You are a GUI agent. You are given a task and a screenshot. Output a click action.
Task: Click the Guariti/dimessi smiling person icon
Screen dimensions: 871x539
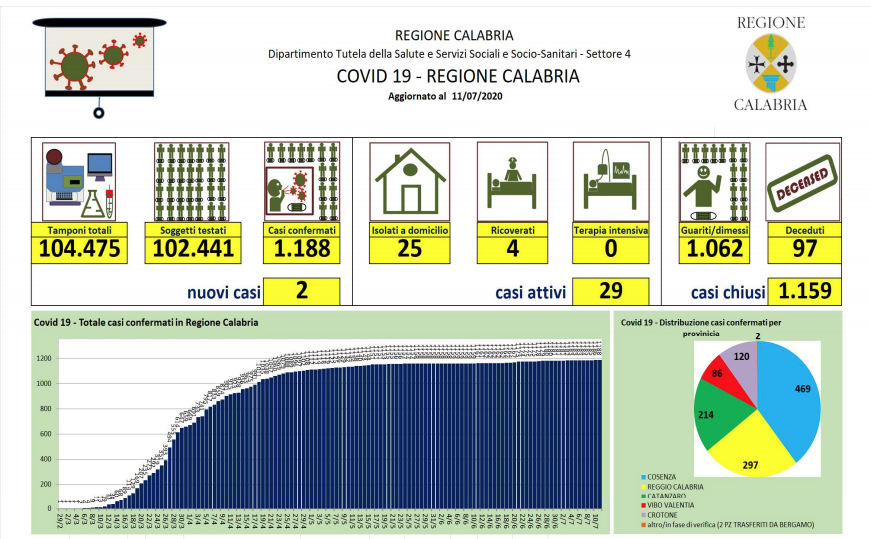(x=714, y=182)
